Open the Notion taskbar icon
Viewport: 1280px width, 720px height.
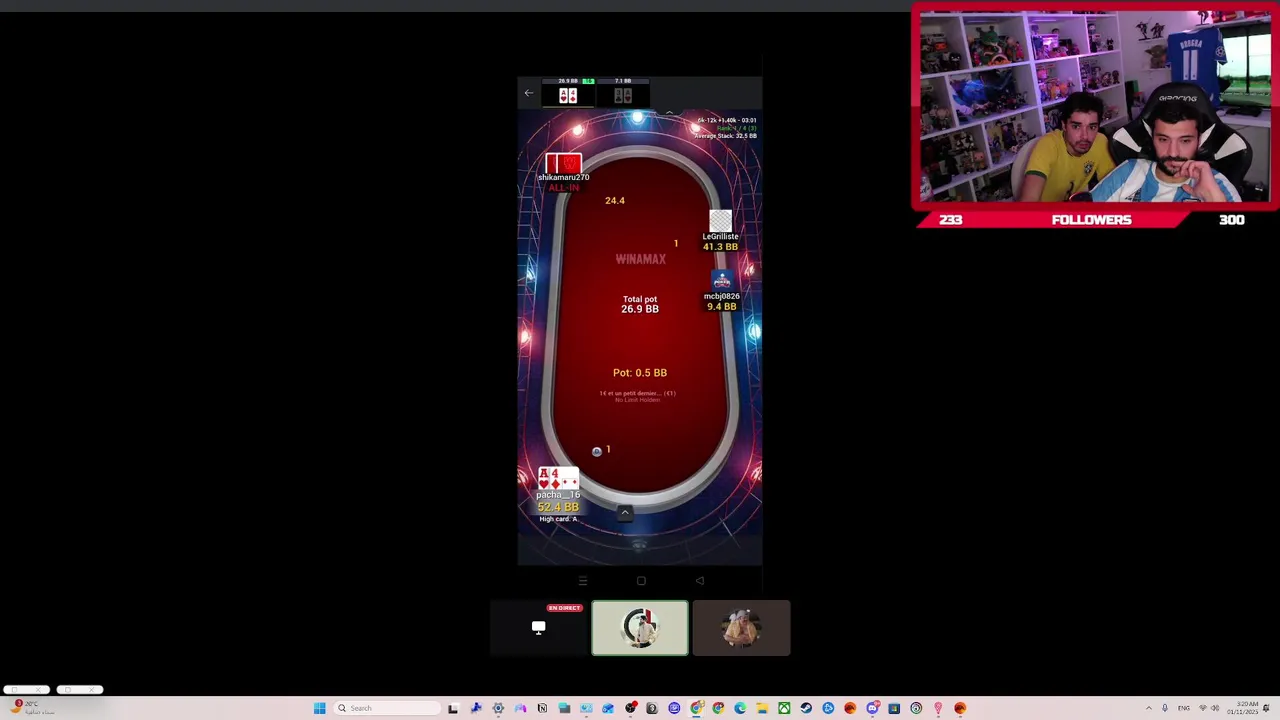pos(542,708)
